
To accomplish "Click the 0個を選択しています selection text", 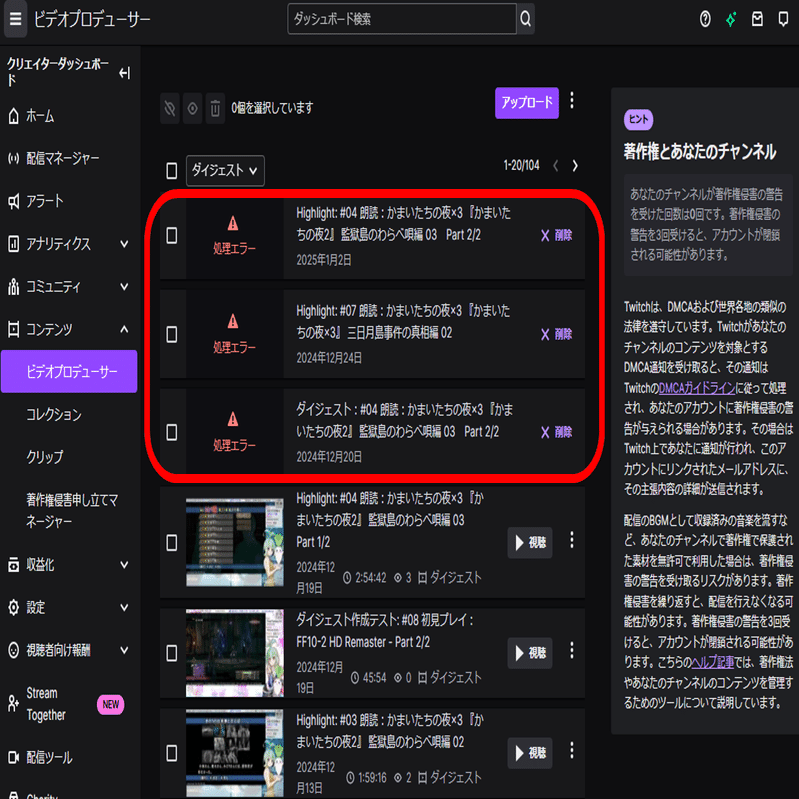I will (x=272, y=108).
